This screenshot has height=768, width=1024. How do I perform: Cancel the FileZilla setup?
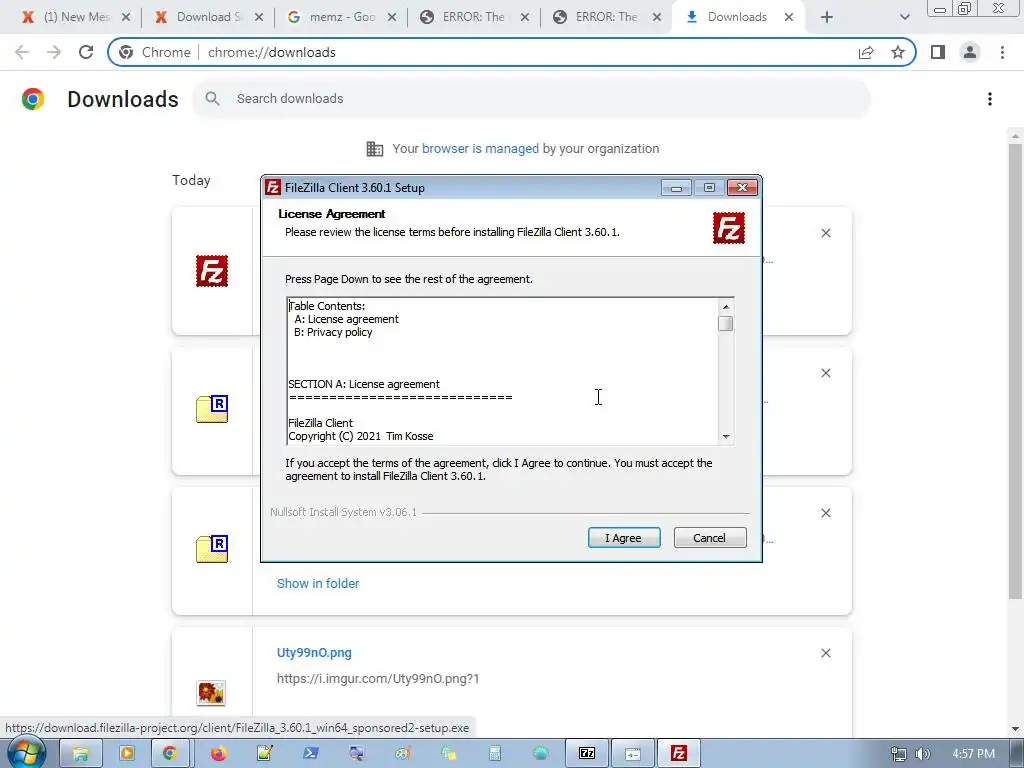(x=709, y=537)
